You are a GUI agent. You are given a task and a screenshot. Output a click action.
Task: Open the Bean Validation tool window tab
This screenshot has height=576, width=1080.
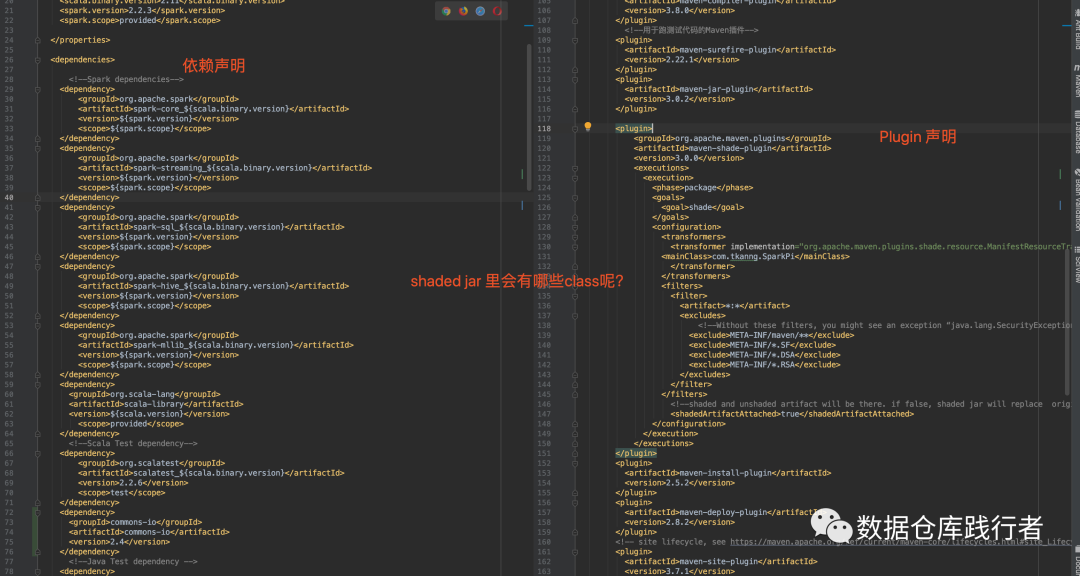point(1076,200)
